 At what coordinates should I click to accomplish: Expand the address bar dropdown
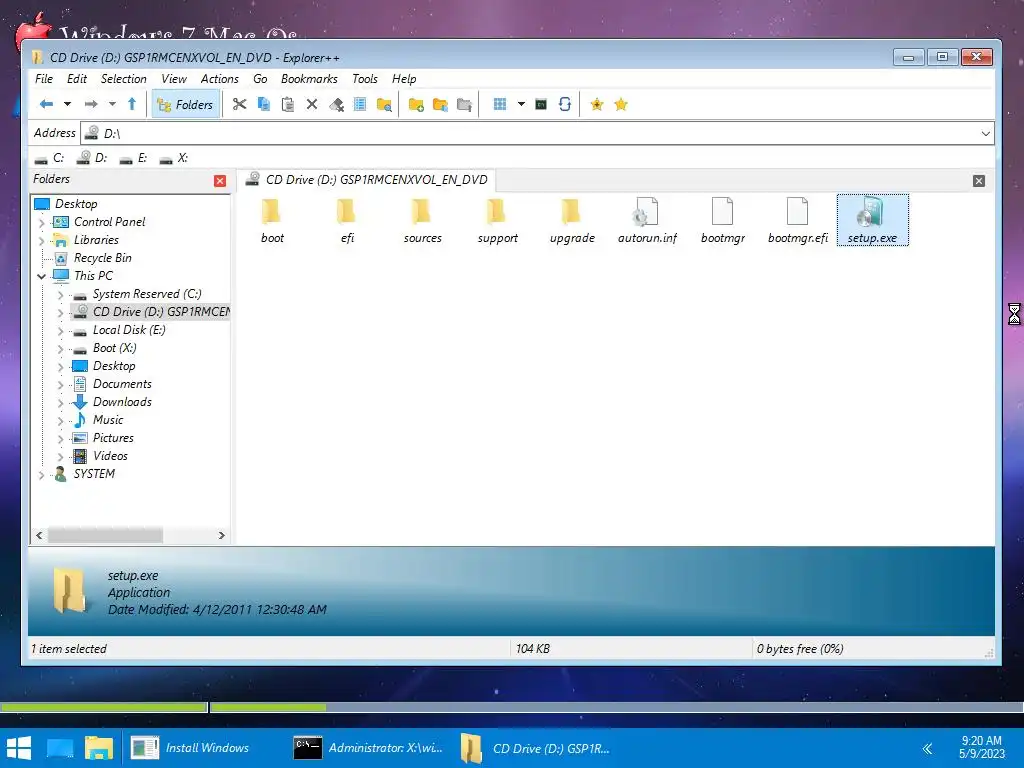point(985,133)
